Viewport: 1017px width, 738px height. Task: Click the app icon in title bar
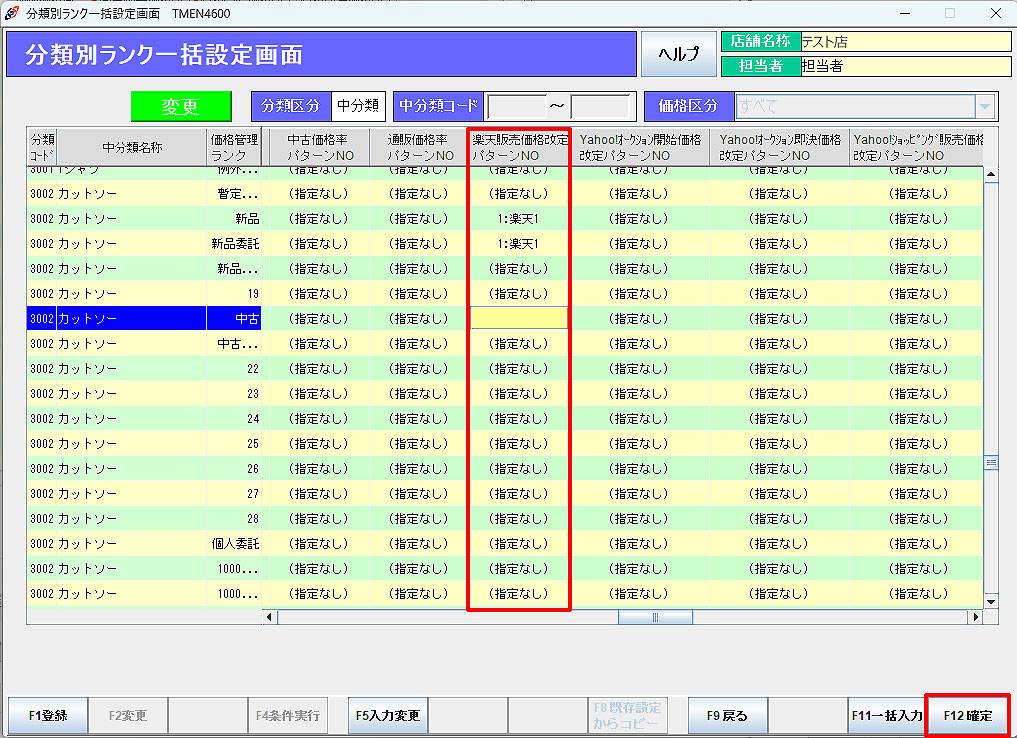pos(12,13)
